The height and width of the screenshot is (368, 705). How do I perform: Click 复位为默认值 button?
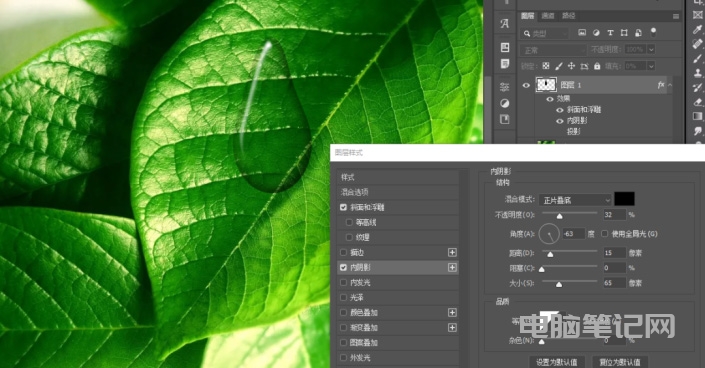pyautogui.click(x=620, y=362)
